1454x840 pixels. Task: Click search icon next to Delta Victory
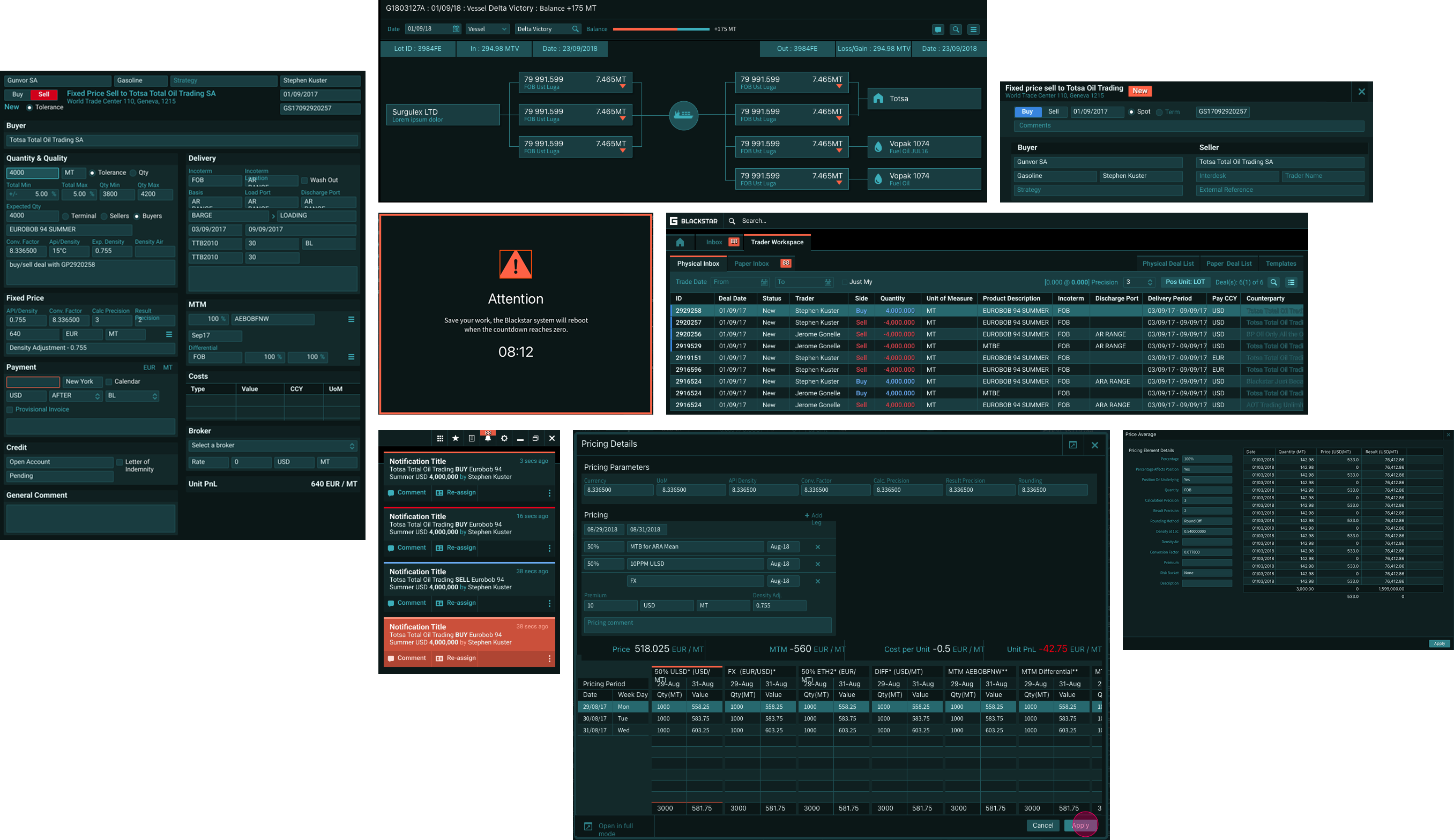coord(575,29)
